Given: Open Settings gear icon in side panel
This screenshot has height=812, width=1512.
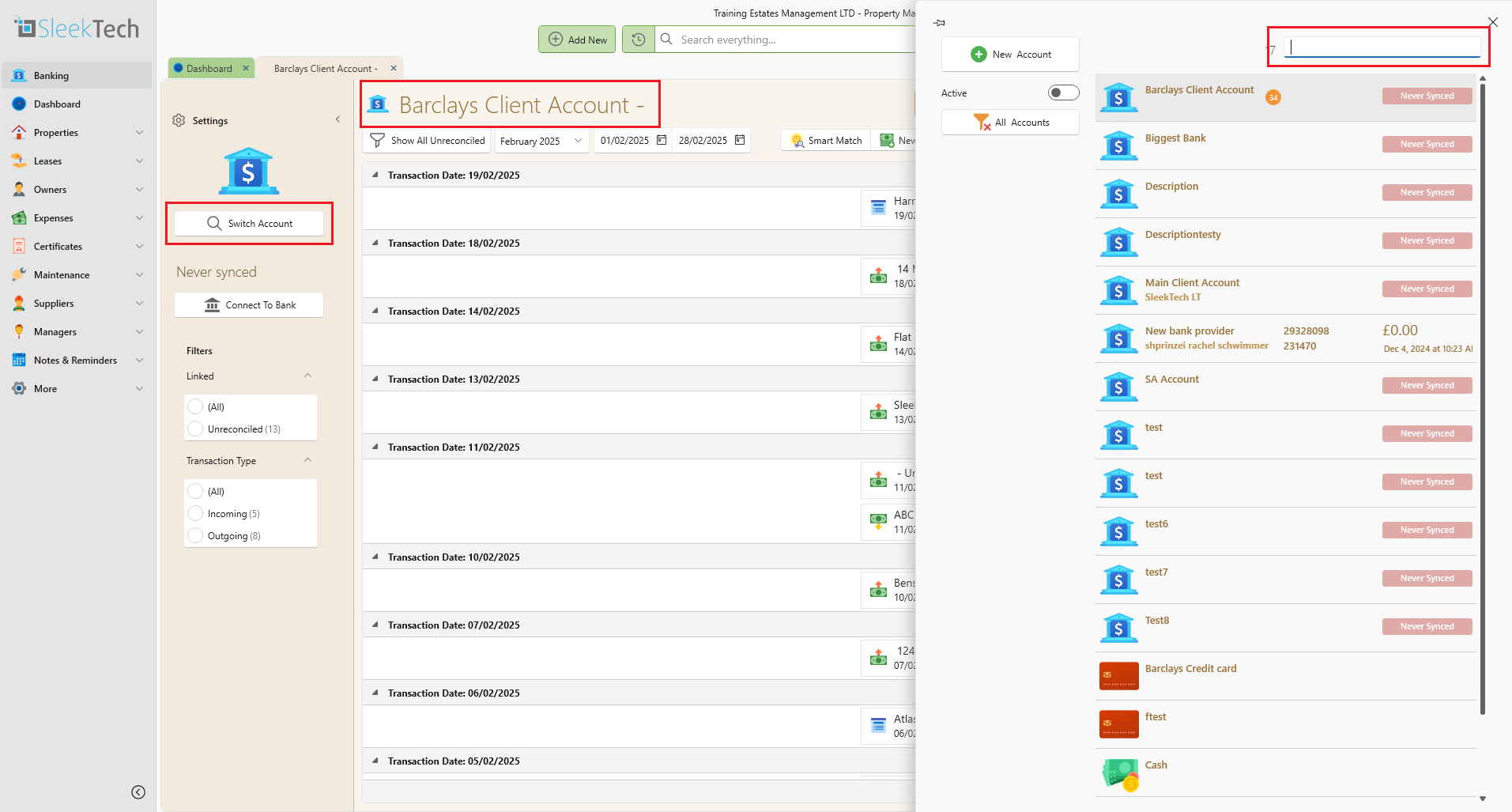Looking at the screenshot, I should (x=179, y=120).
